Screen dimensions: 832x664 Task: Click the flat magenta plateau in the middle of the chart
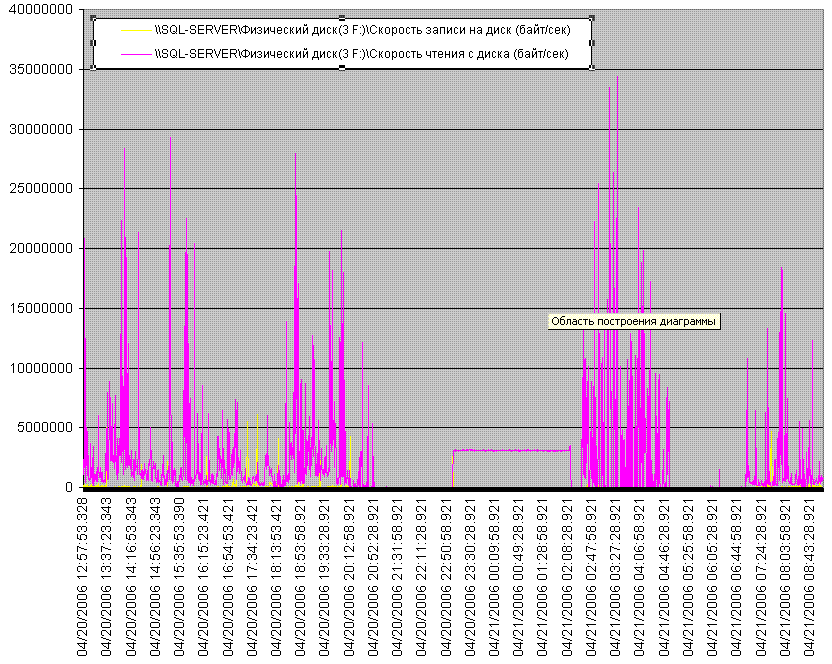point(510,450)
